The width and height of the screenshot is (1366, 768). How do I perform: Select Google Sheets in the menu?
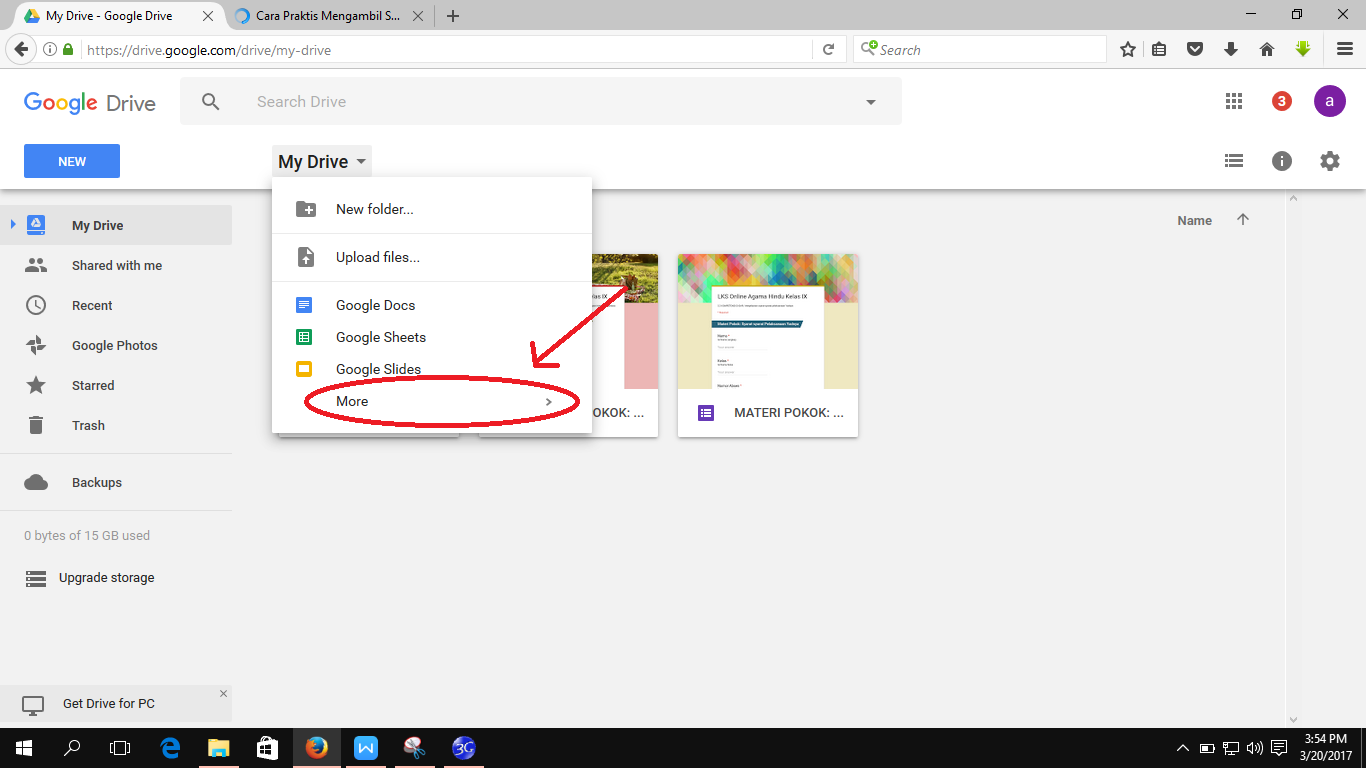pyautogui.click(x=380, y=337)
